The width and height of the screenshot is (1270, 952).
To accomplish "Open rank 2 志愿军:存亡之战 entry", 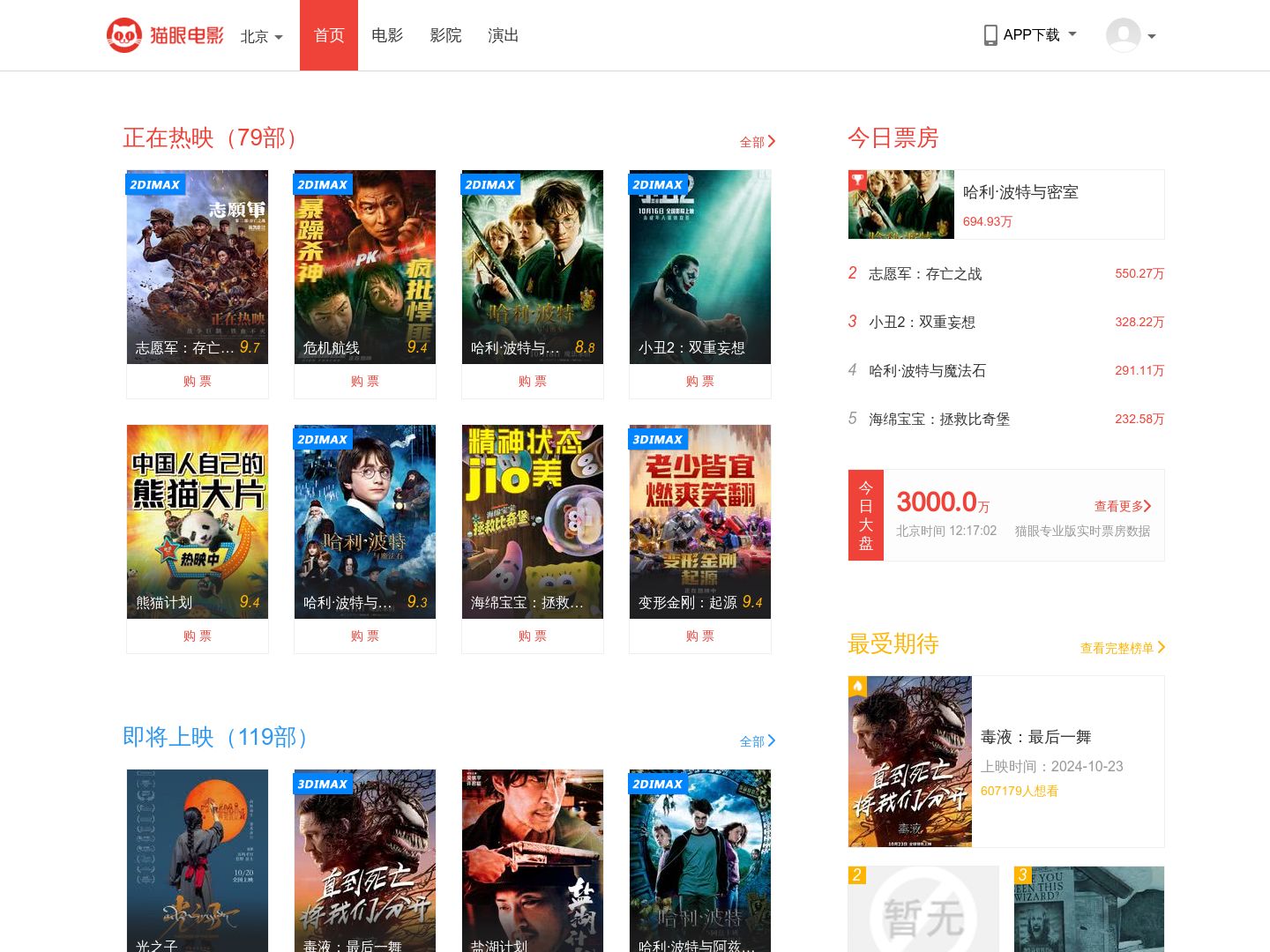I will click(x=1006, y=273).
